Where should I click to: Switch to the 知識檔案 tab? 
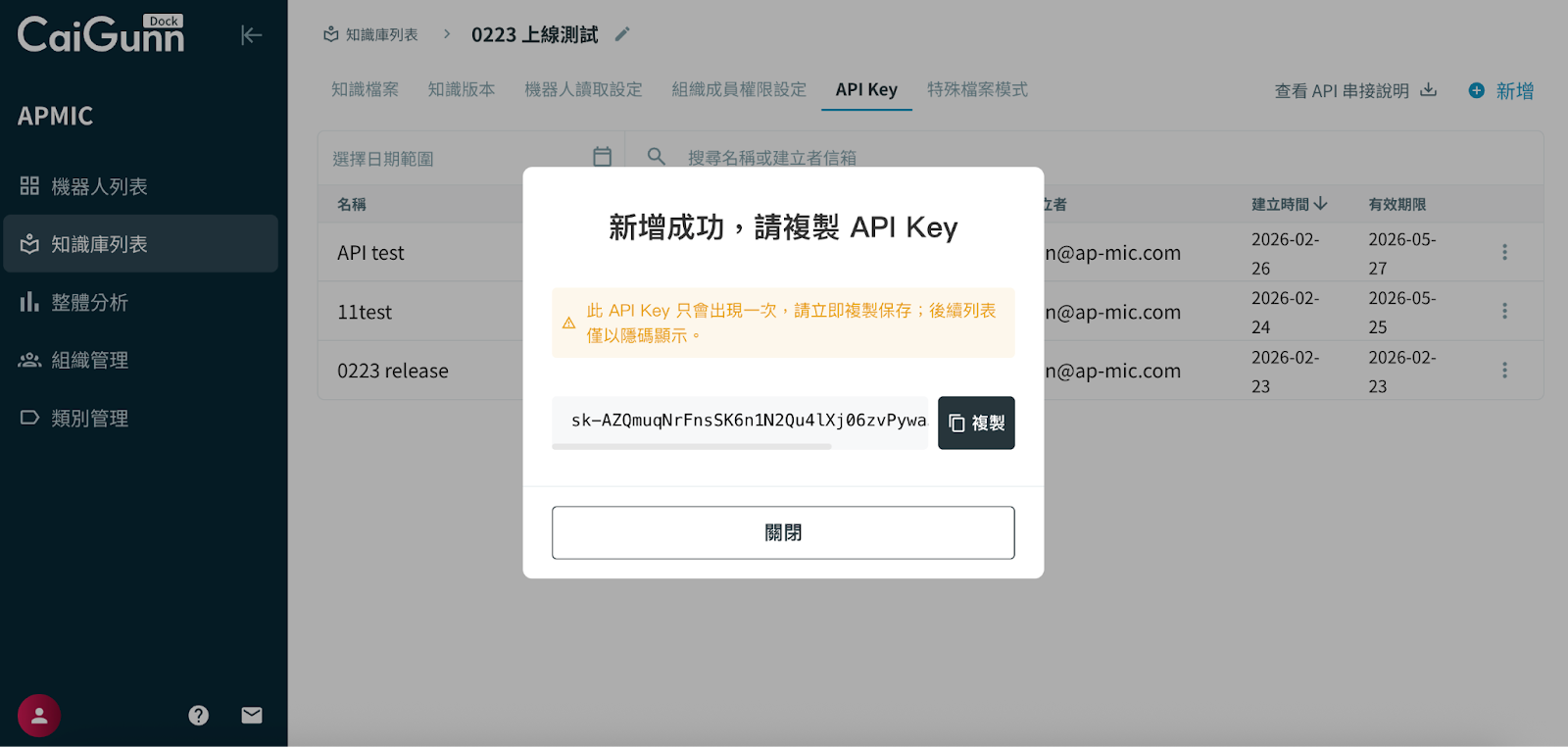pyautogui.click(x=365, y=90)
